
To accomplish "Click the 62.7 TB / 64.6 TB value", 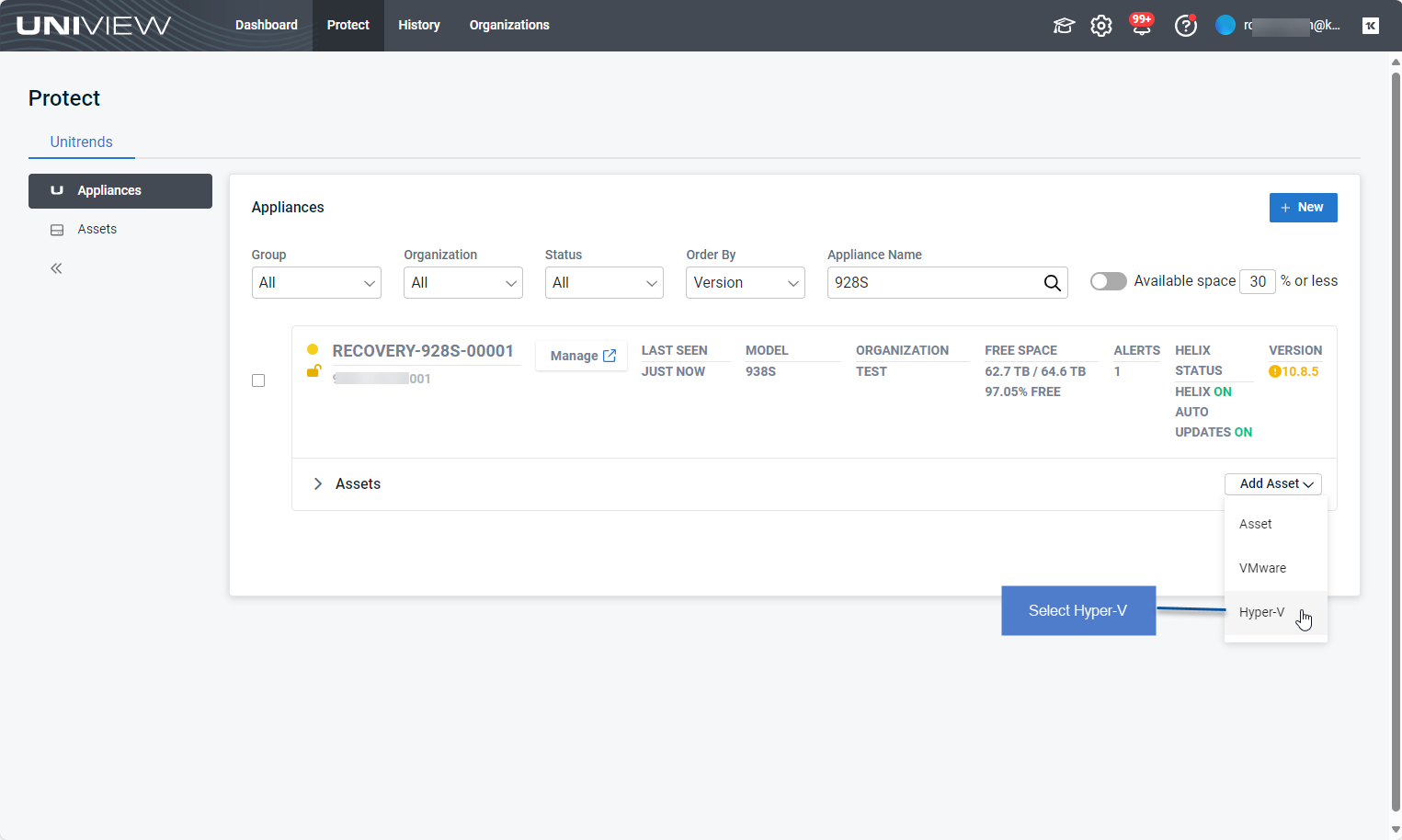I will pyautogui.click(x=1035, y=371).
